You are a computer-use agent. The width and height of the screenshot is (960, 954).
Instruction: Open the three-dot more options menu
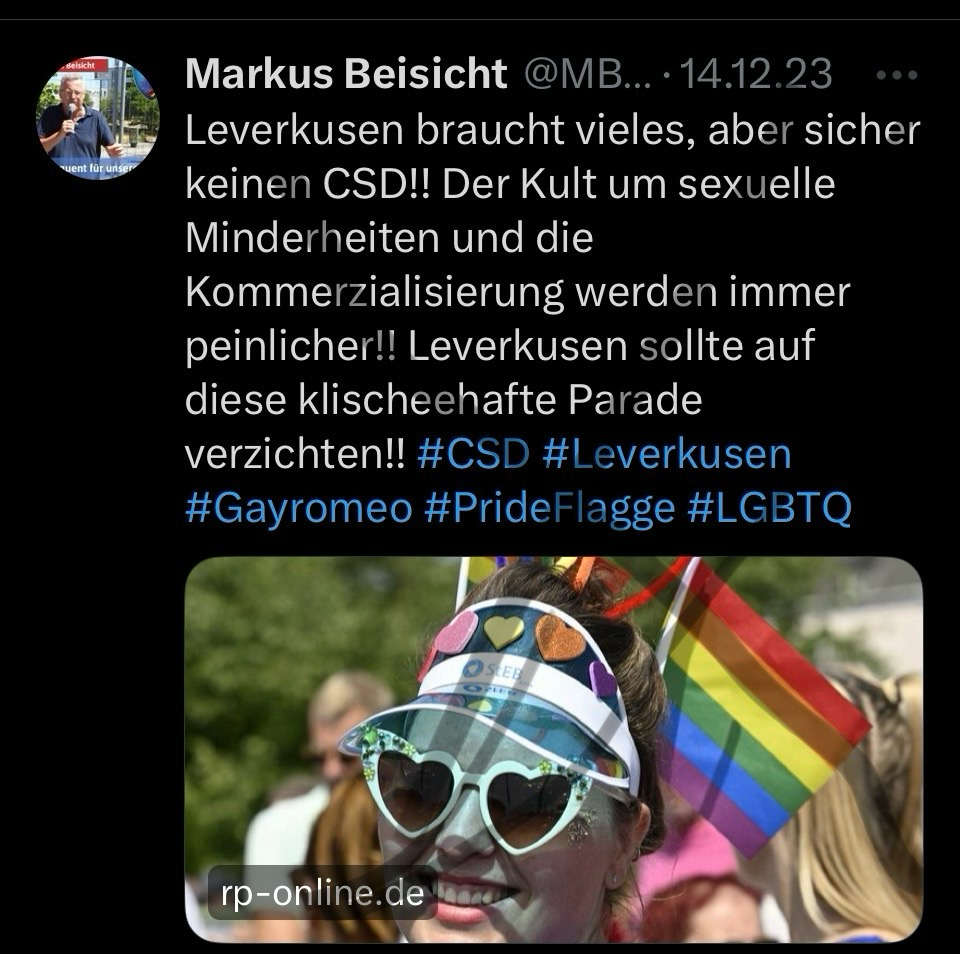pos(896,75)
